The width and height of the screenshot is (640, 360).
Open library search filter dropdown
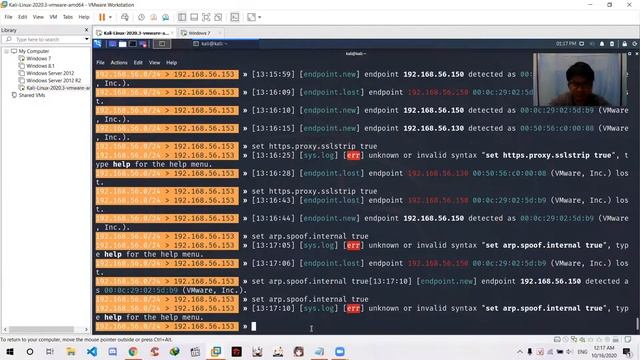(x=87, y=39)
